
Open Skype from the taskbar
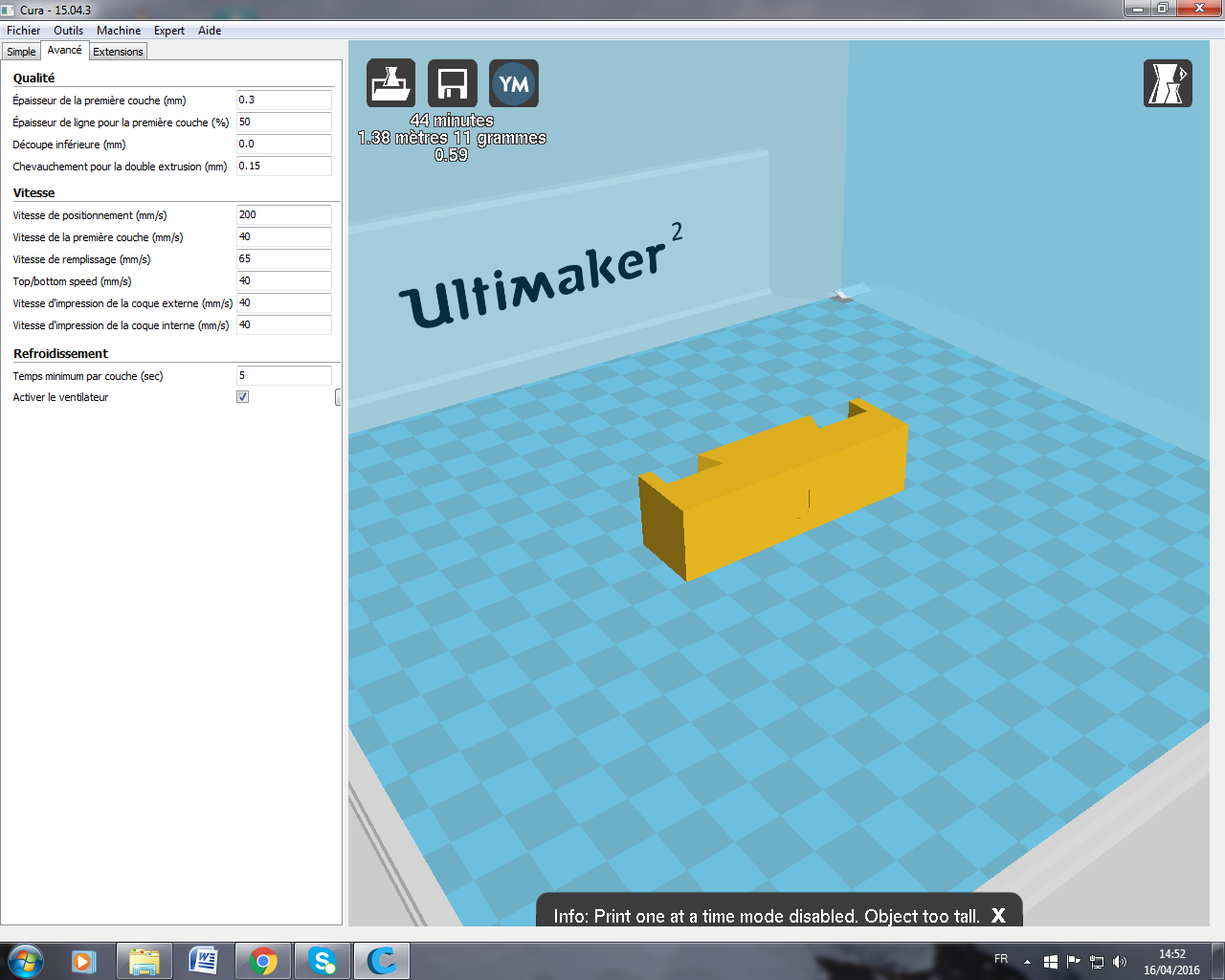click(x=323, y=961)
